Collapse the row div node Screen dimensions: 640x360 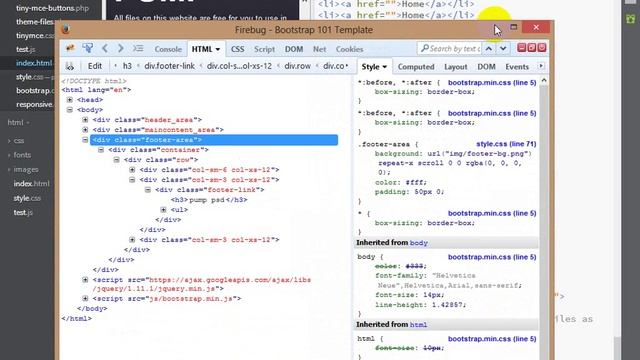[x=117, y=160]
